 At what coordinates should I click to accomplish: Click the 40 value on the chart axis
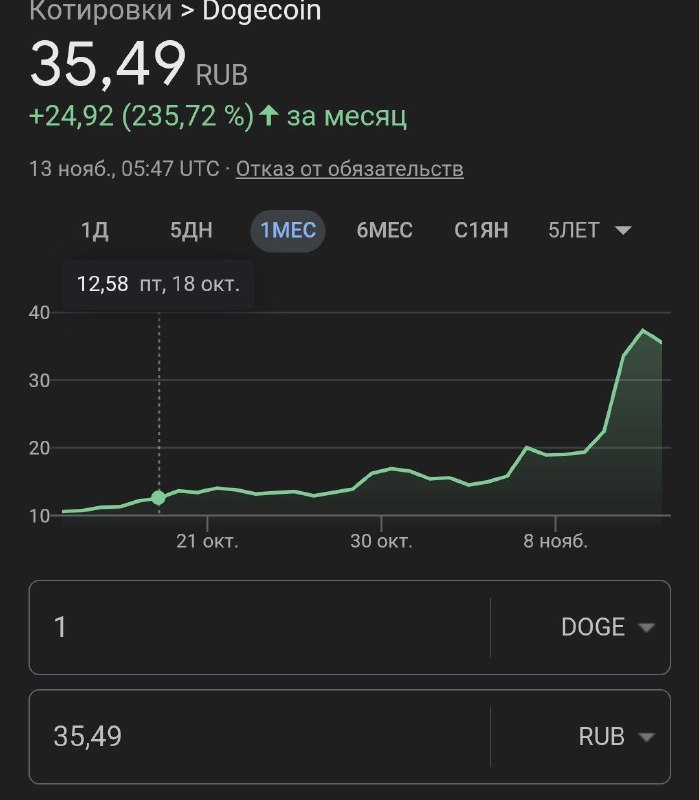39,313
